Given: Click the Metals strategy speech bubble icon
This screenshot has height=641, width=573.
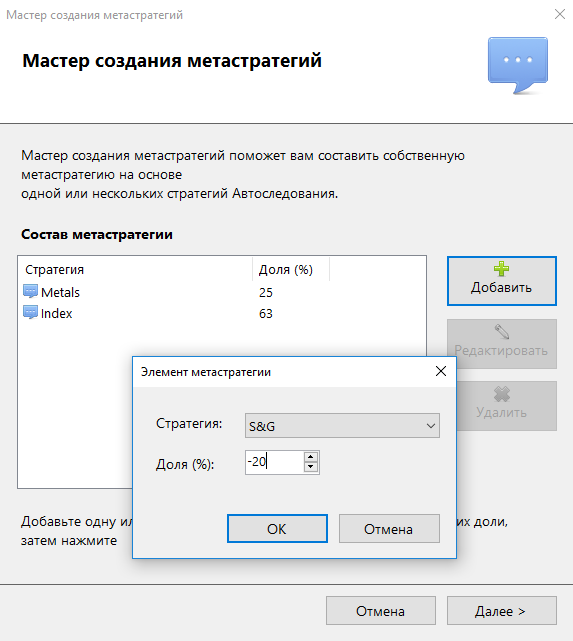Looking at the screenshot, I should pos(30,291).
